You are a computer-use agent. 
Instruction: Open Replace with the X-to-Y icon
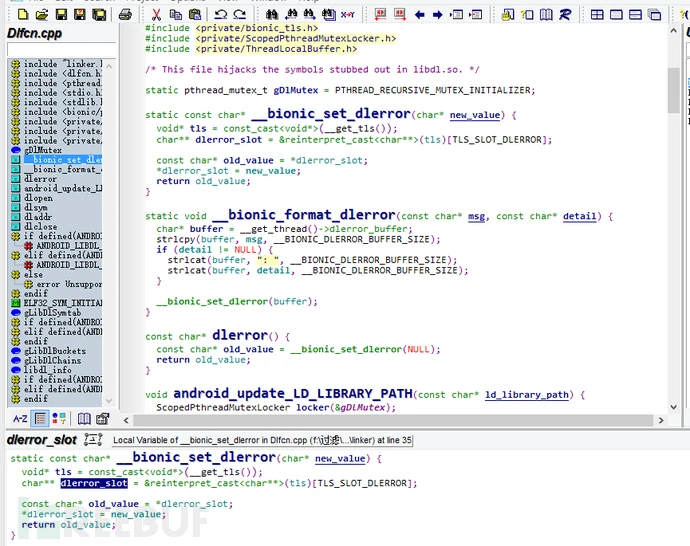point(348,15)
